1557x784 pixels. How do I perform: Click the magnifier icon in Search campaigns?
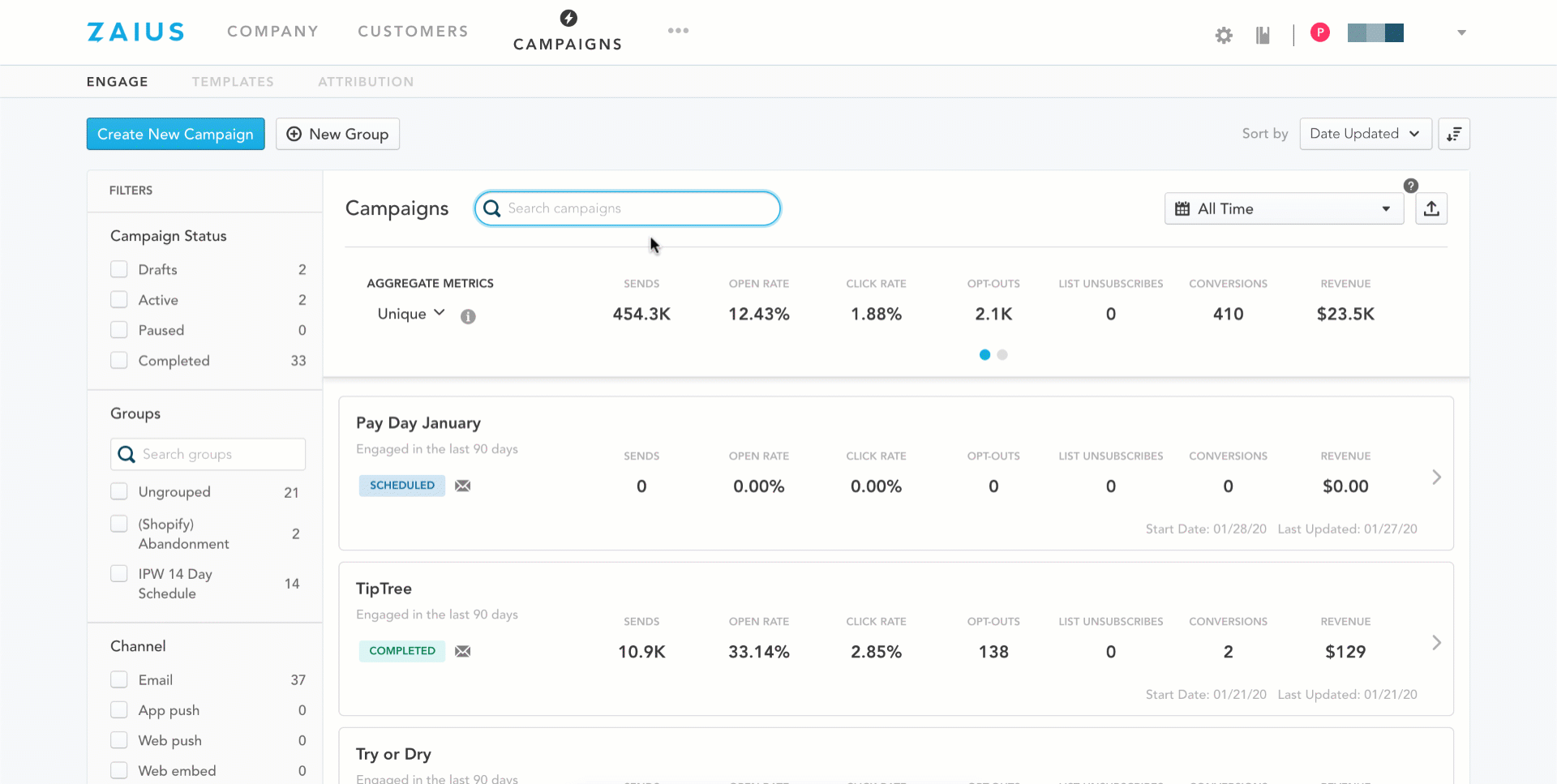pyautogui.click(x=491, y=208)
